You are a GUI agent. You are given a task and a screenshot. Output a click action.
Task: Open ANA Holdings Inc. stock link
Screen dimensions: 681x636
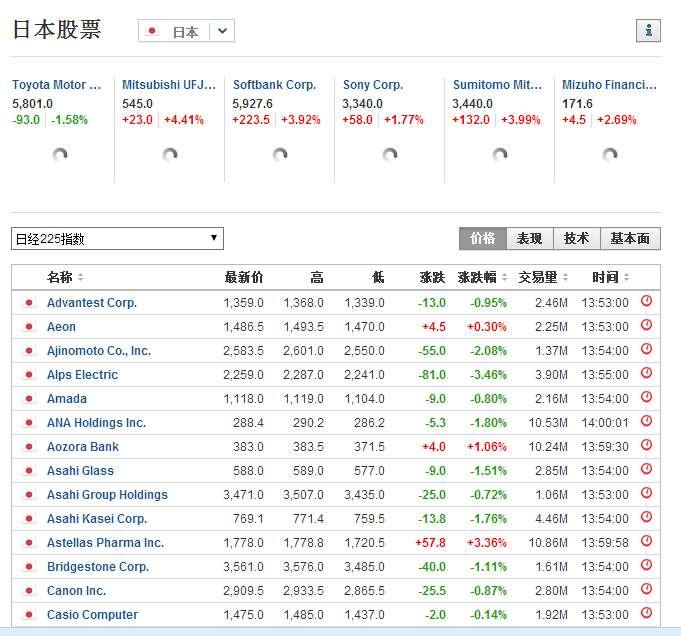click(96, 423)
